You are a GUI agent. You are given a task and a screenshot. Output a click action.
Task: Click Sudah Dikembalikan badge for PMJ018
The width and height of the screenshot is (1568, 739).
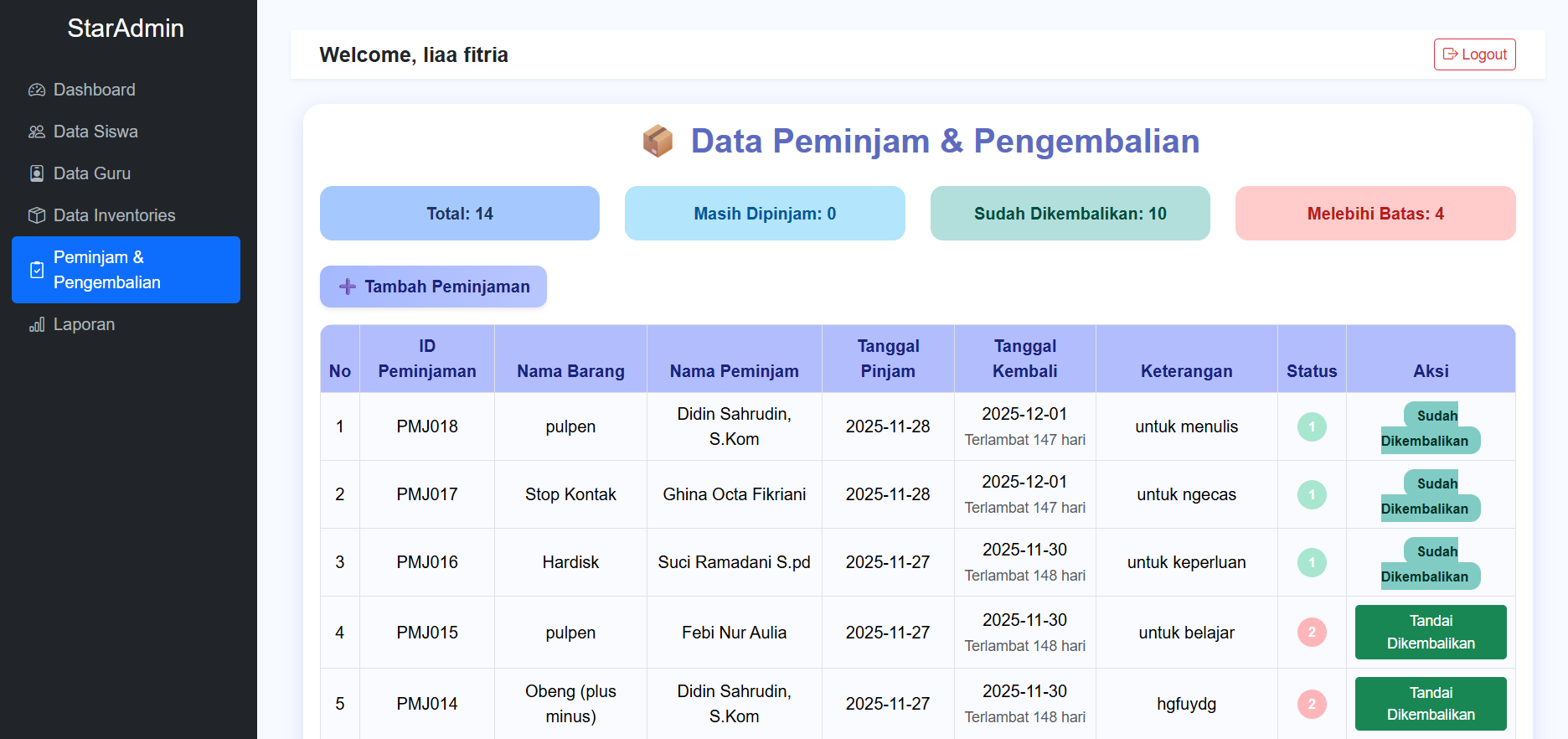(1431, 427)
